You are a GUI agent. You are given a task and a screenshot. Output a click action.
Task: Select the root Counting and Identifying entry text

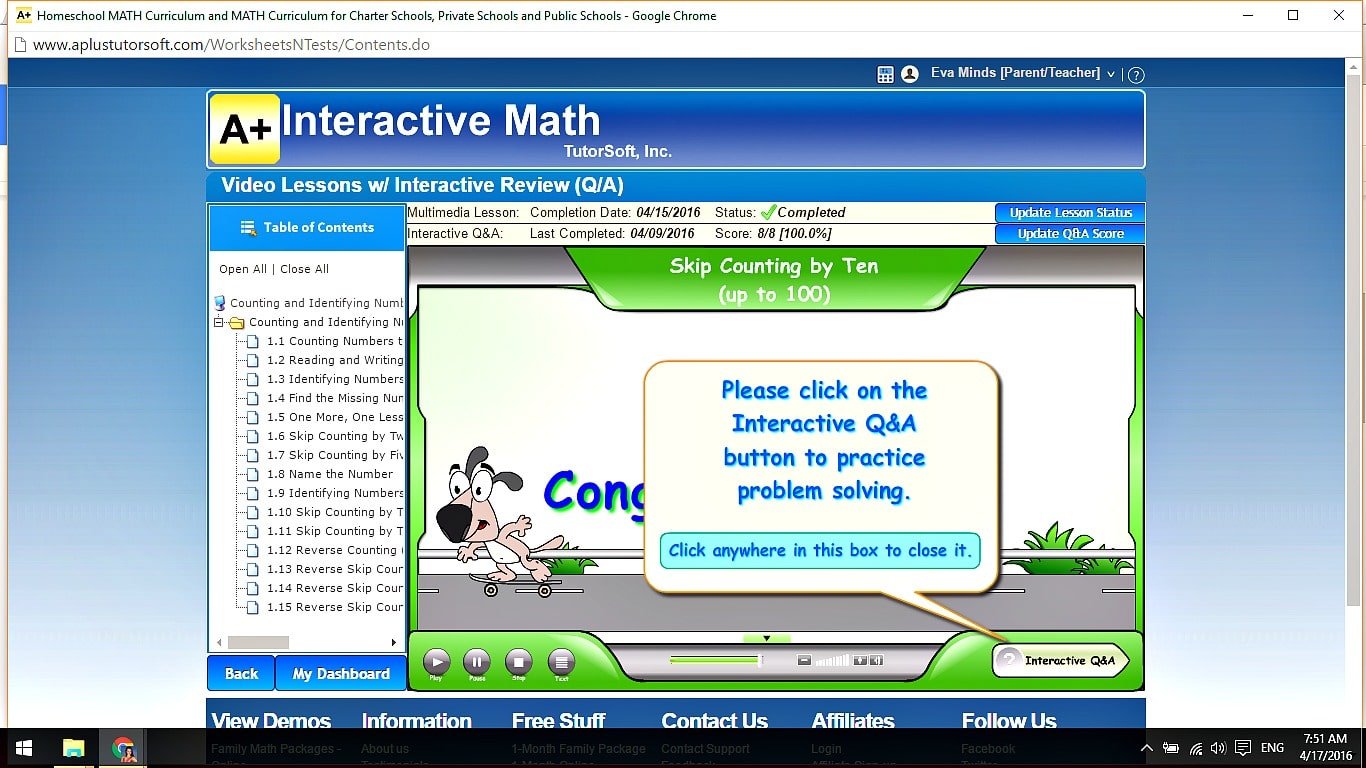pos(317,303)
